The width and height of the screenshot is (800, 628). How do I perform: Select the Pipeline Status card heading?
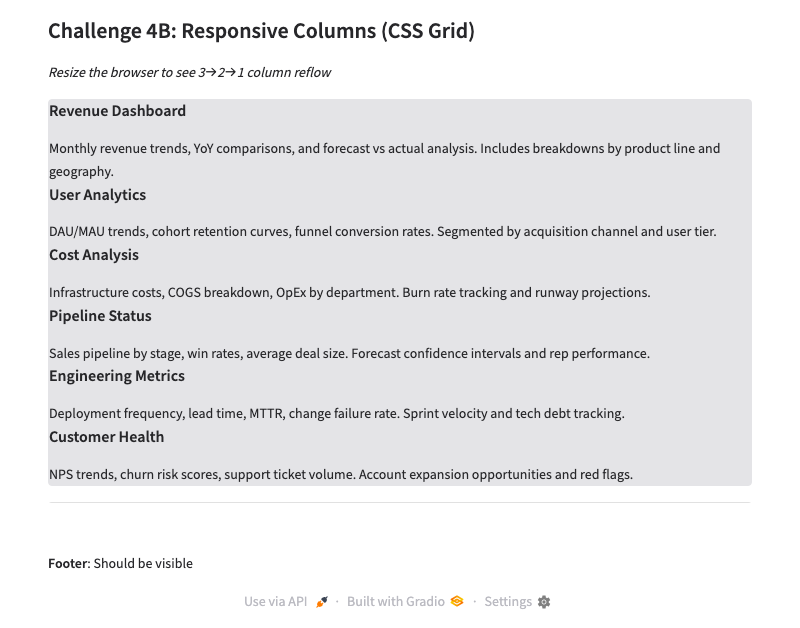(100, 316)
